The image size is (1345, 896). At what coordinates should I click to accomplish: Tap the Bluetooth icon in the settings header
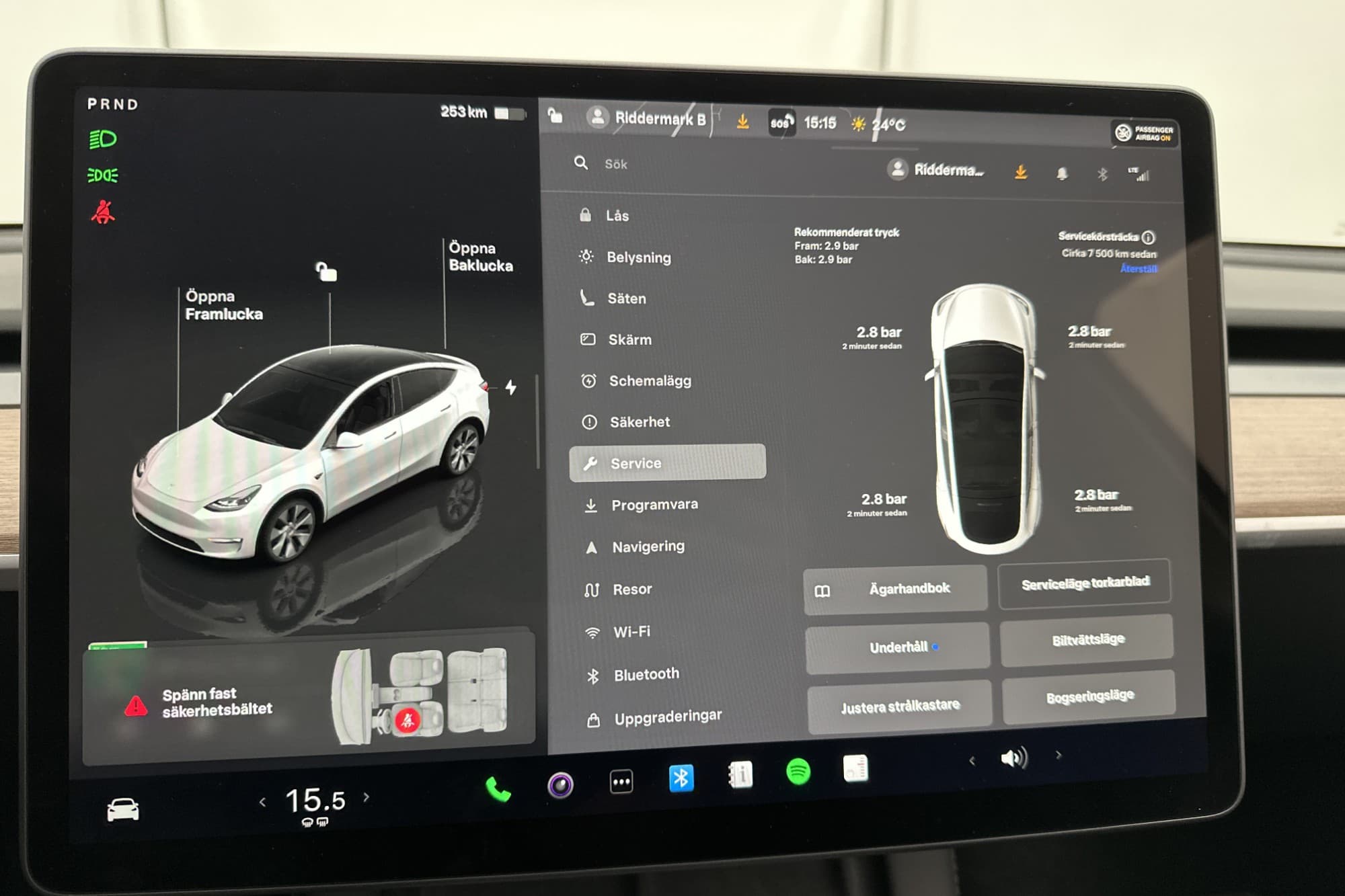[x=1102, y=175]
